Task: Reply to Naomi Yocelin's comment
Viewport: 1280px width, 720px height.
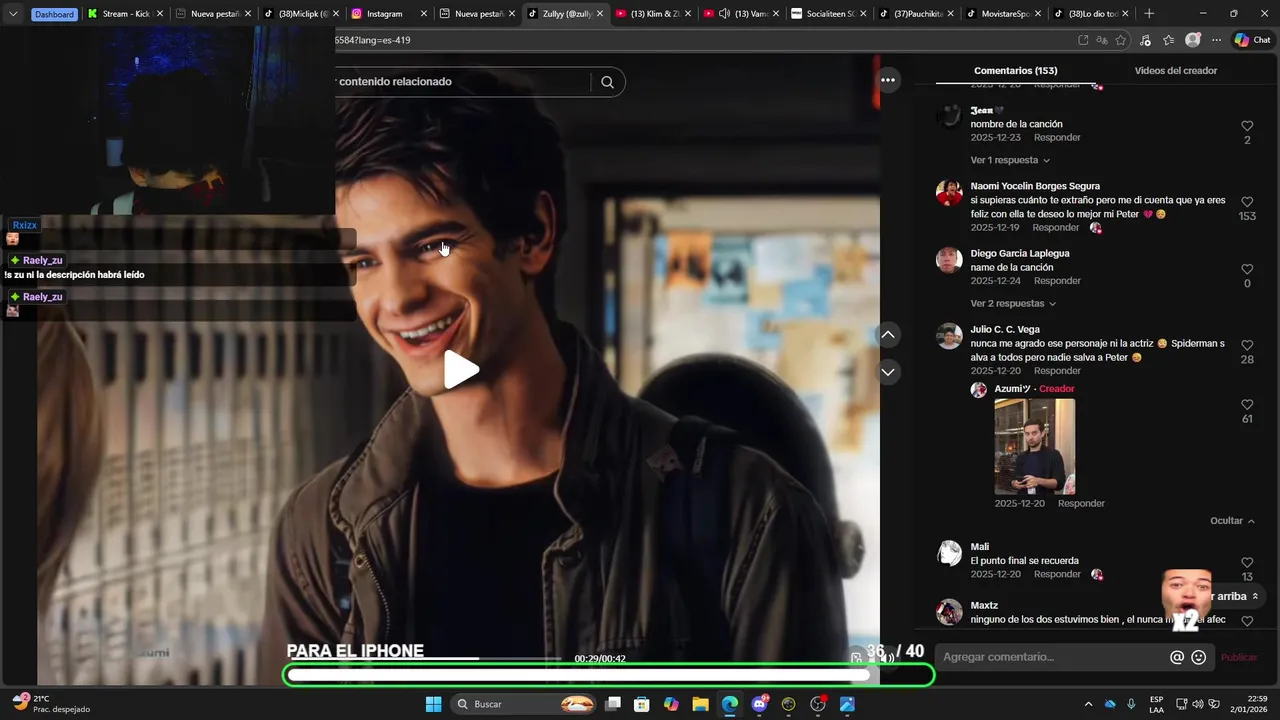Action: click(x=1055, y=228)
